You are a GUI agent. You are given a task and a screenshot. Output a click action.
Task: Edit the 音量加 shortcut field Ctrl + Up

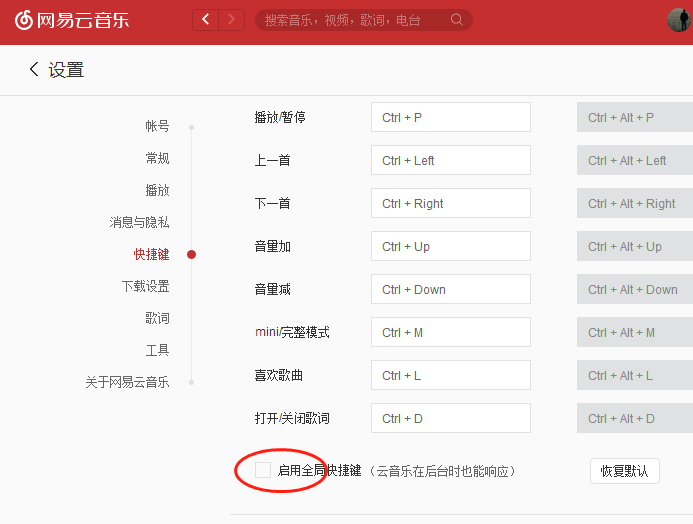click(x=451, y=246)
